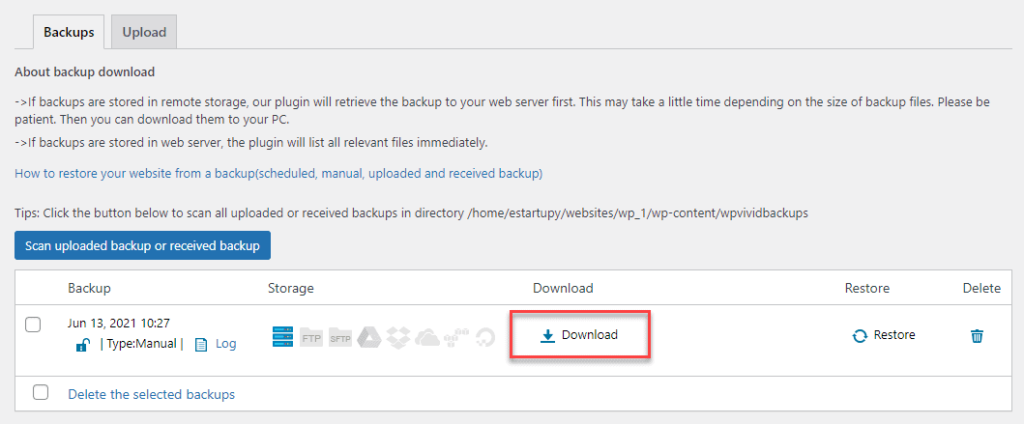Check the select-all box beside Delete the selected backups
The height and width of the screenshot is (424, 1024).
41,393
